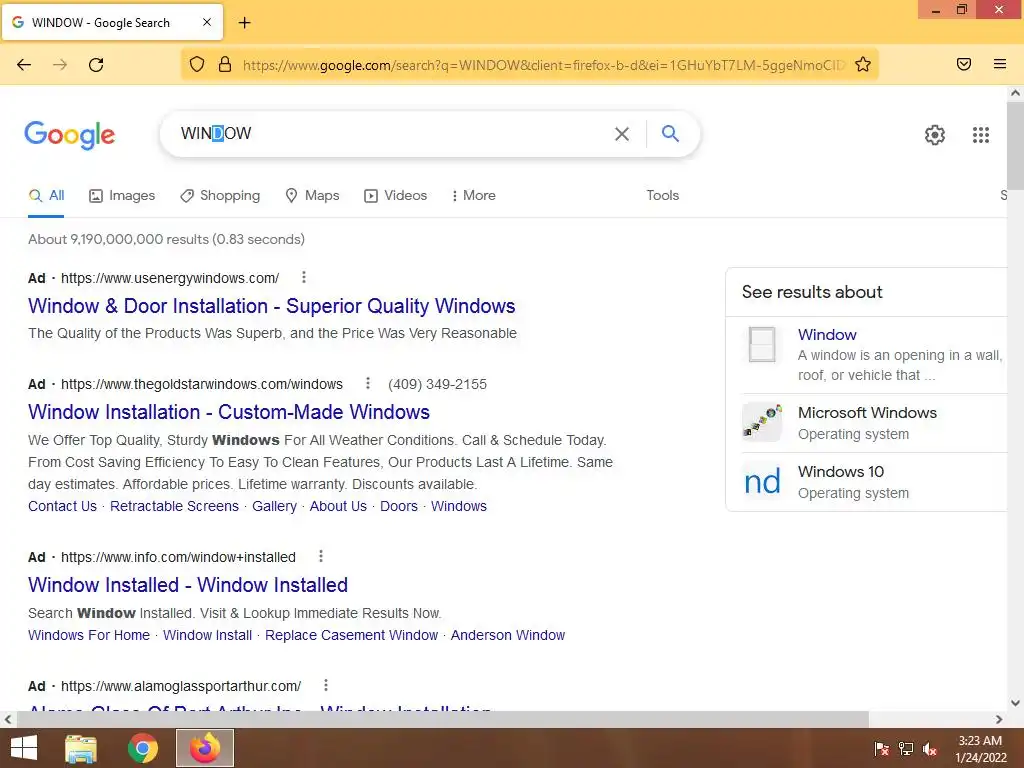This screenshot has height=768, width=1024.
Task: Click the vertical scrollbar thumb
Action: point(1015,144)
